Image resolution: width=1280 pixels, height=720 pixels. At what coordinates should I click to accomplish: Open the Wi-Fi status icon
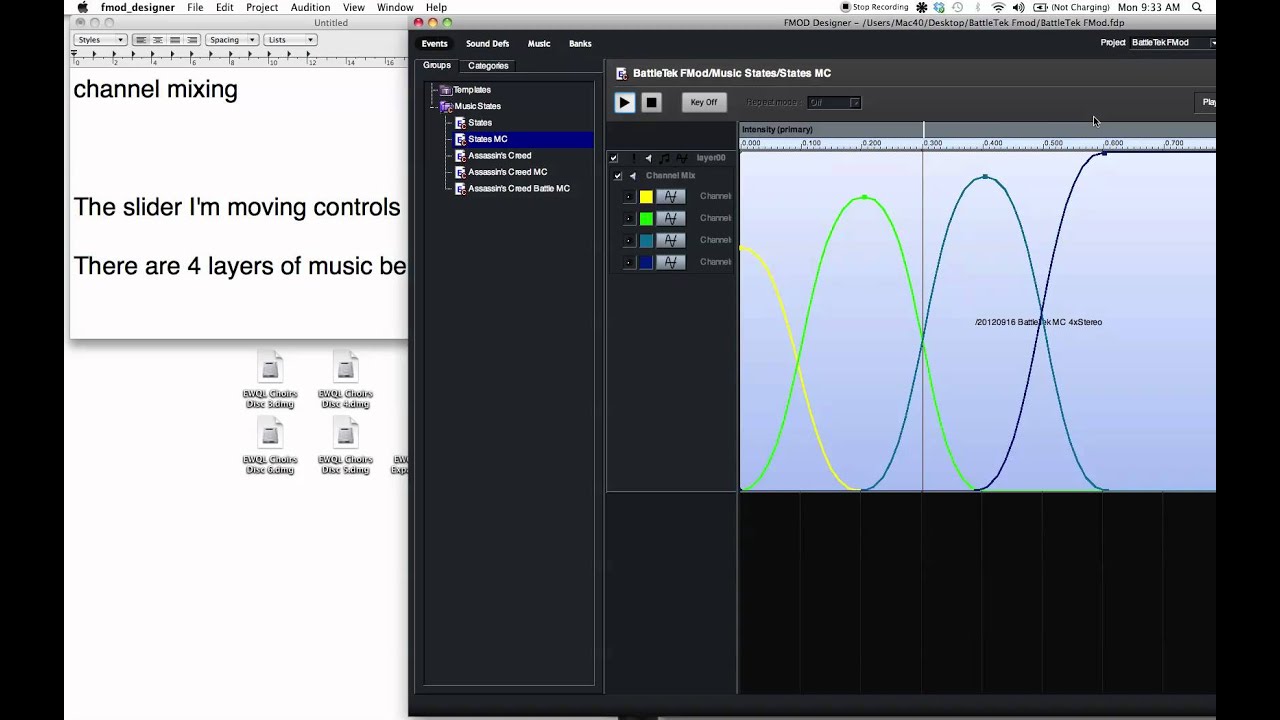(x=997, y=7)
